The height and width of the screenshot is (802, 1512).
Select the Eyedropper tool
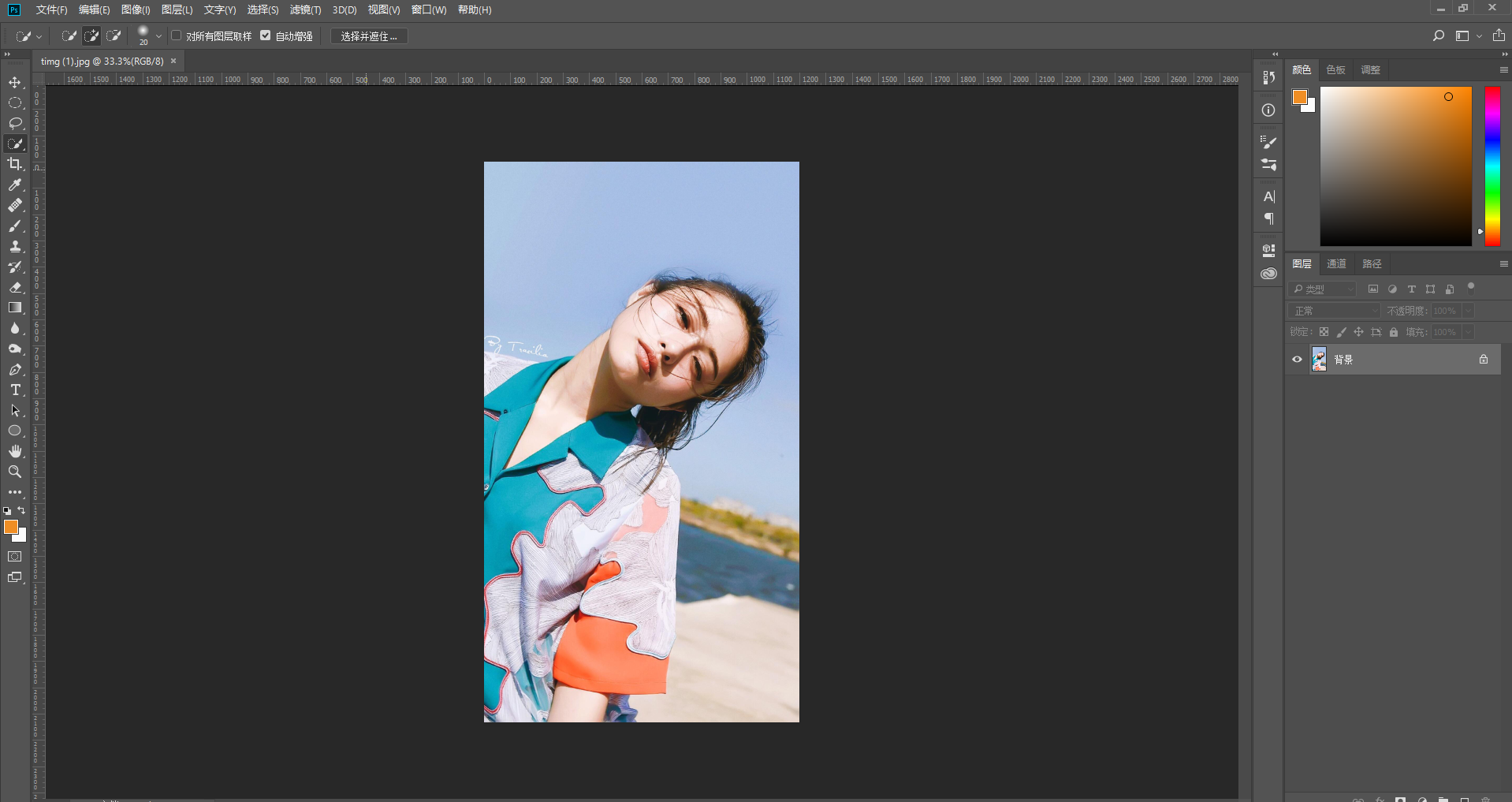coord(15,185)
